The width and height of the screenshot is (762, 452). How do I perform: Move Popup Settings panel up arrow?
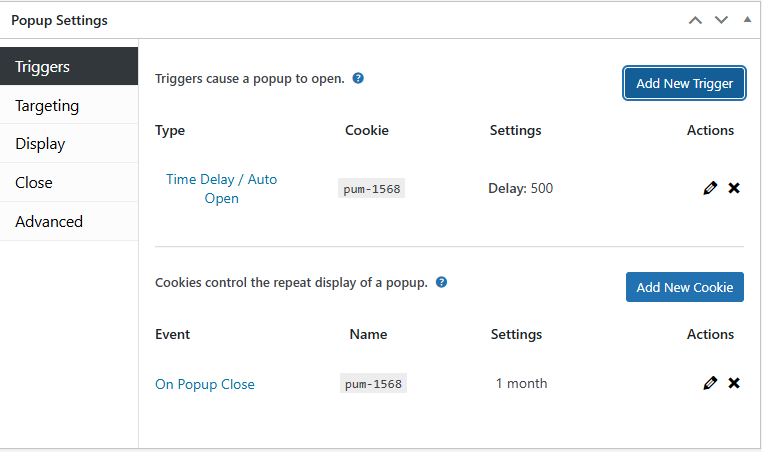click(695, 20)
